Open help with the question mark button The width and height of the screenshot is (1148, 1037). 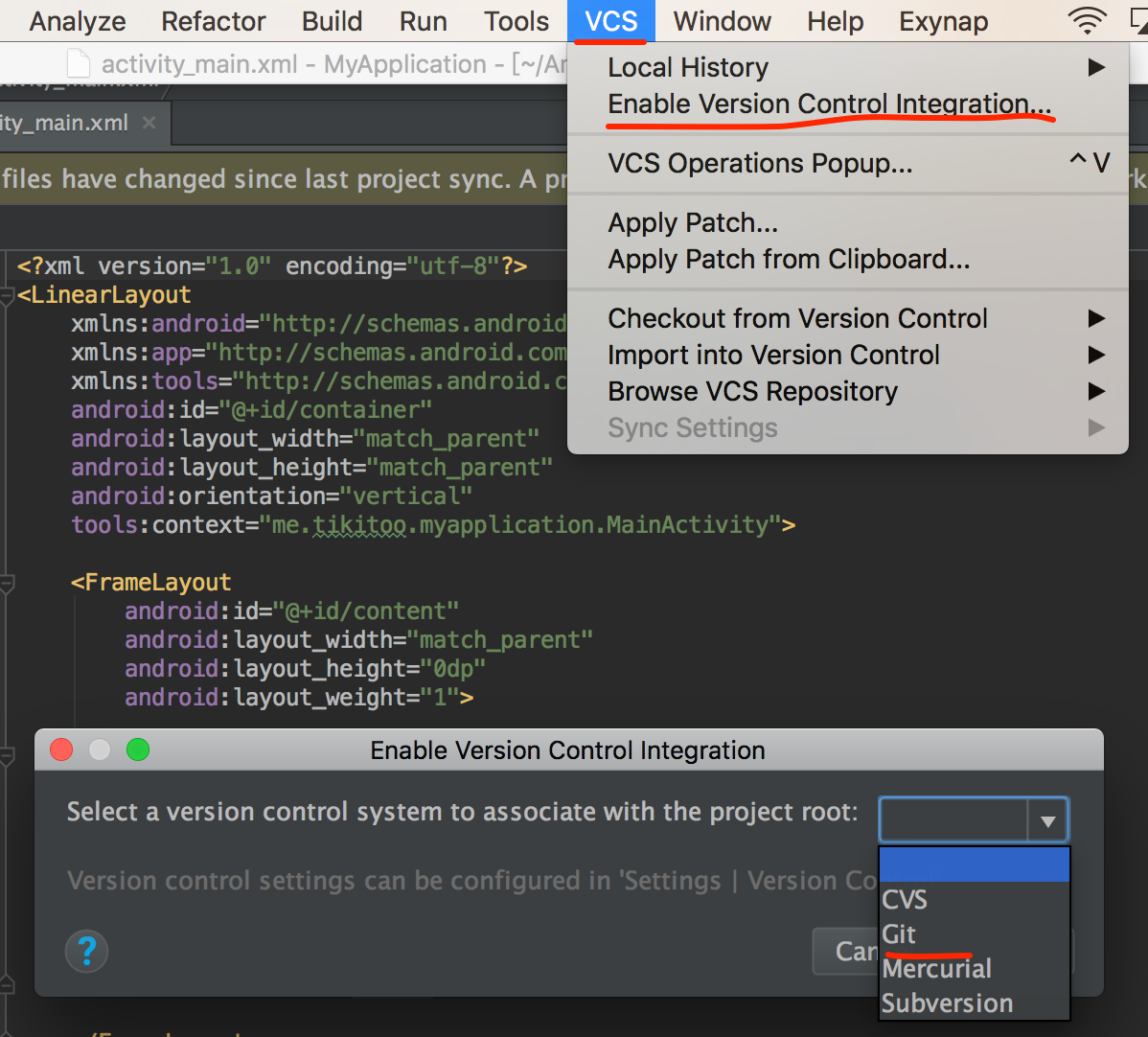click(x=86, y=952)
